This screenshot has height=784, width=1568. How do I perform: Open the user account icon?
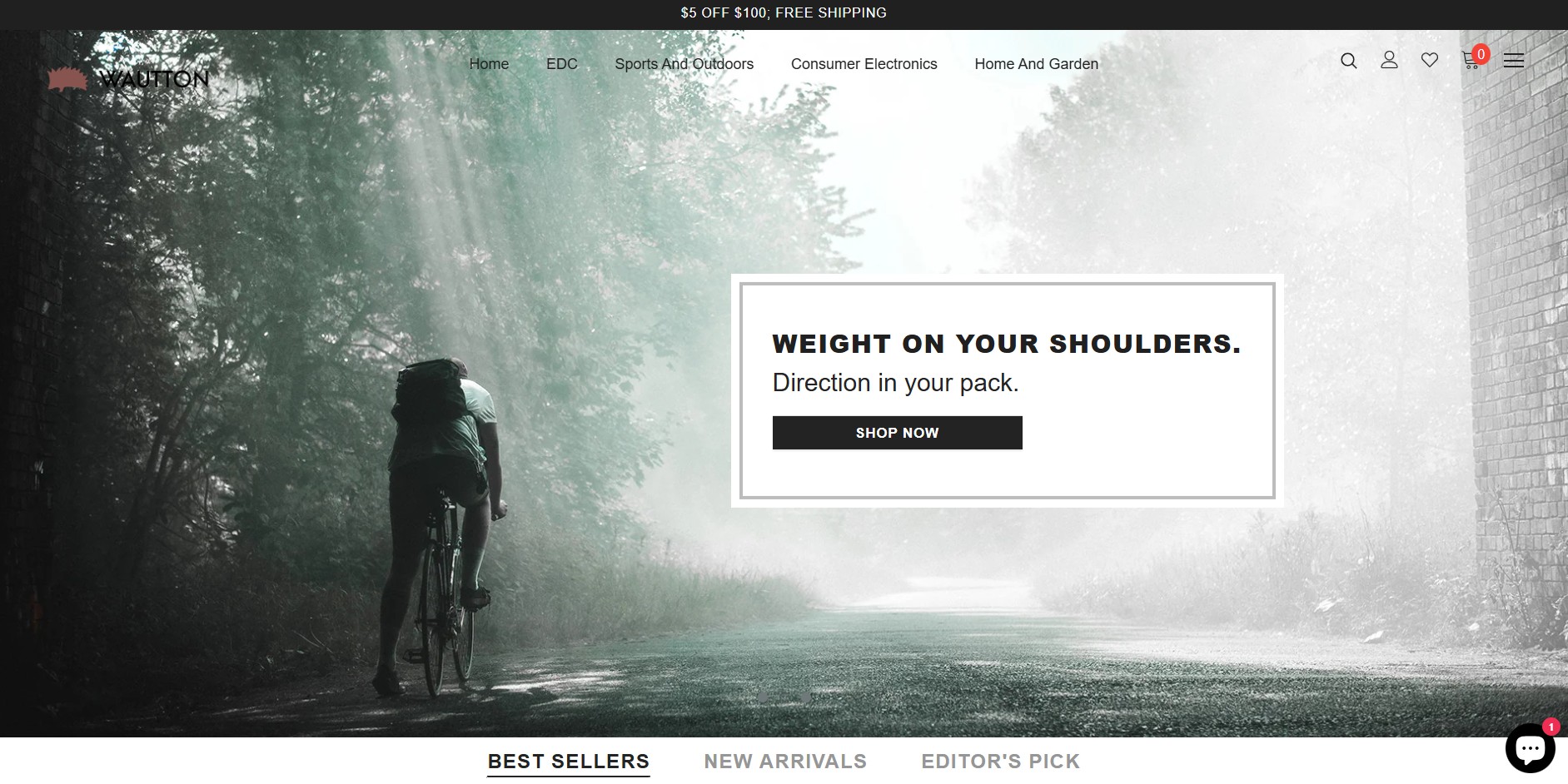[1389, 60]
